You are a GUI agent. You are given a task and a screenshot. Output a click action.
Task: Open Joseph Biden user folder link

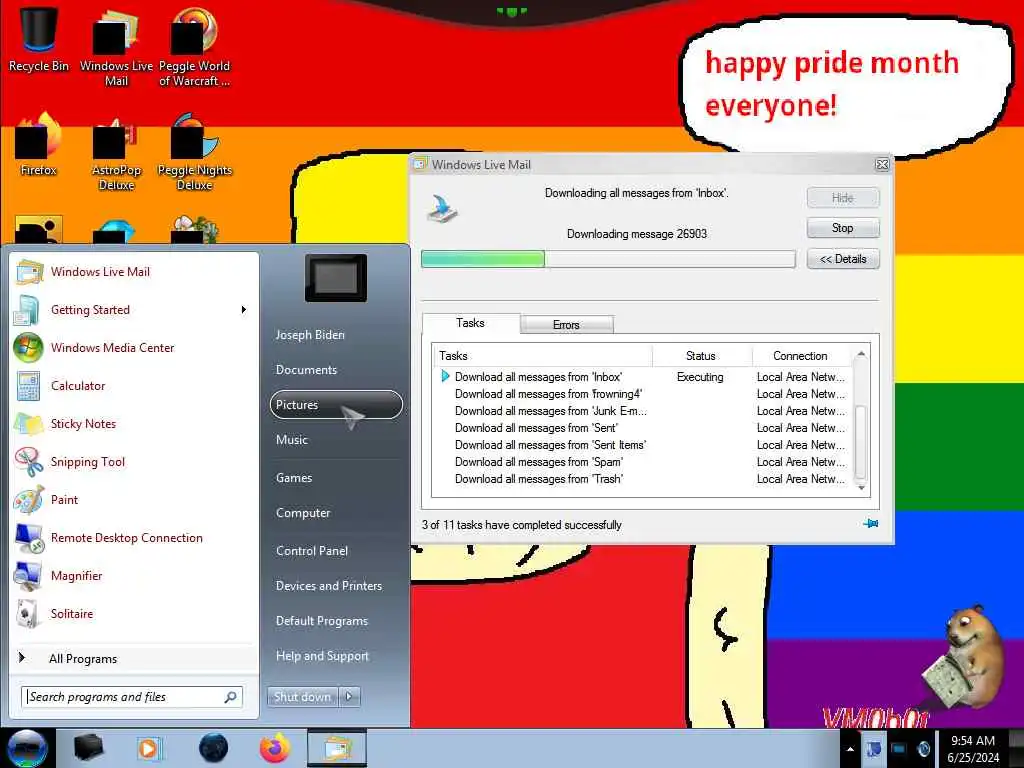click(310, 335)
